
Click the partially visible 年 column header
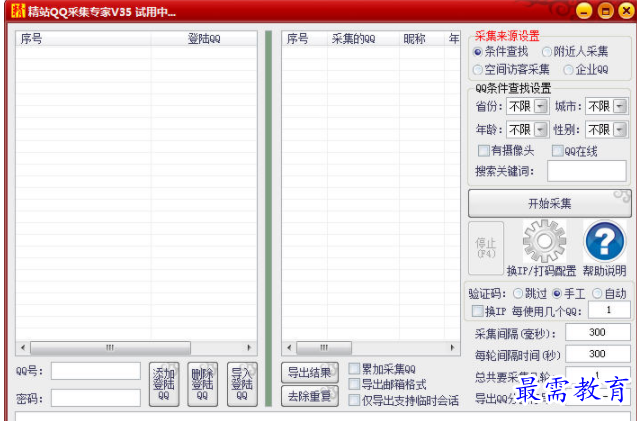(452, 39)
